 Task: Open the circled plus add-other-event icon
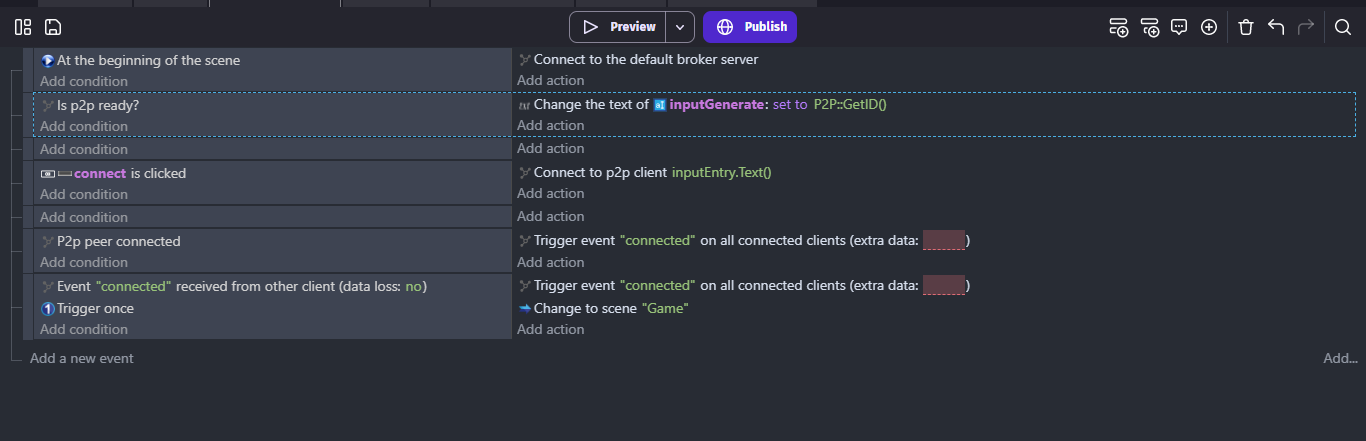(x=1209, y=27)
